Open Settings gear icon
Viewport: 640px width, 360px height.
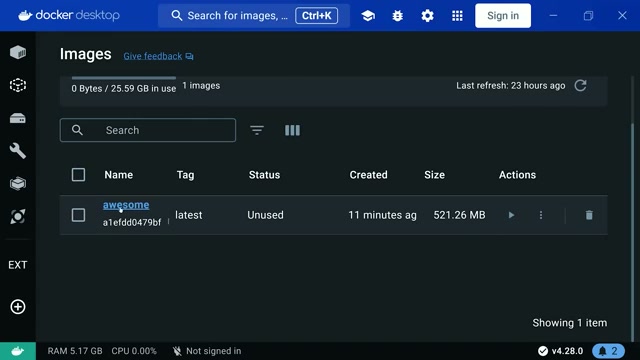tap(427, 16)
